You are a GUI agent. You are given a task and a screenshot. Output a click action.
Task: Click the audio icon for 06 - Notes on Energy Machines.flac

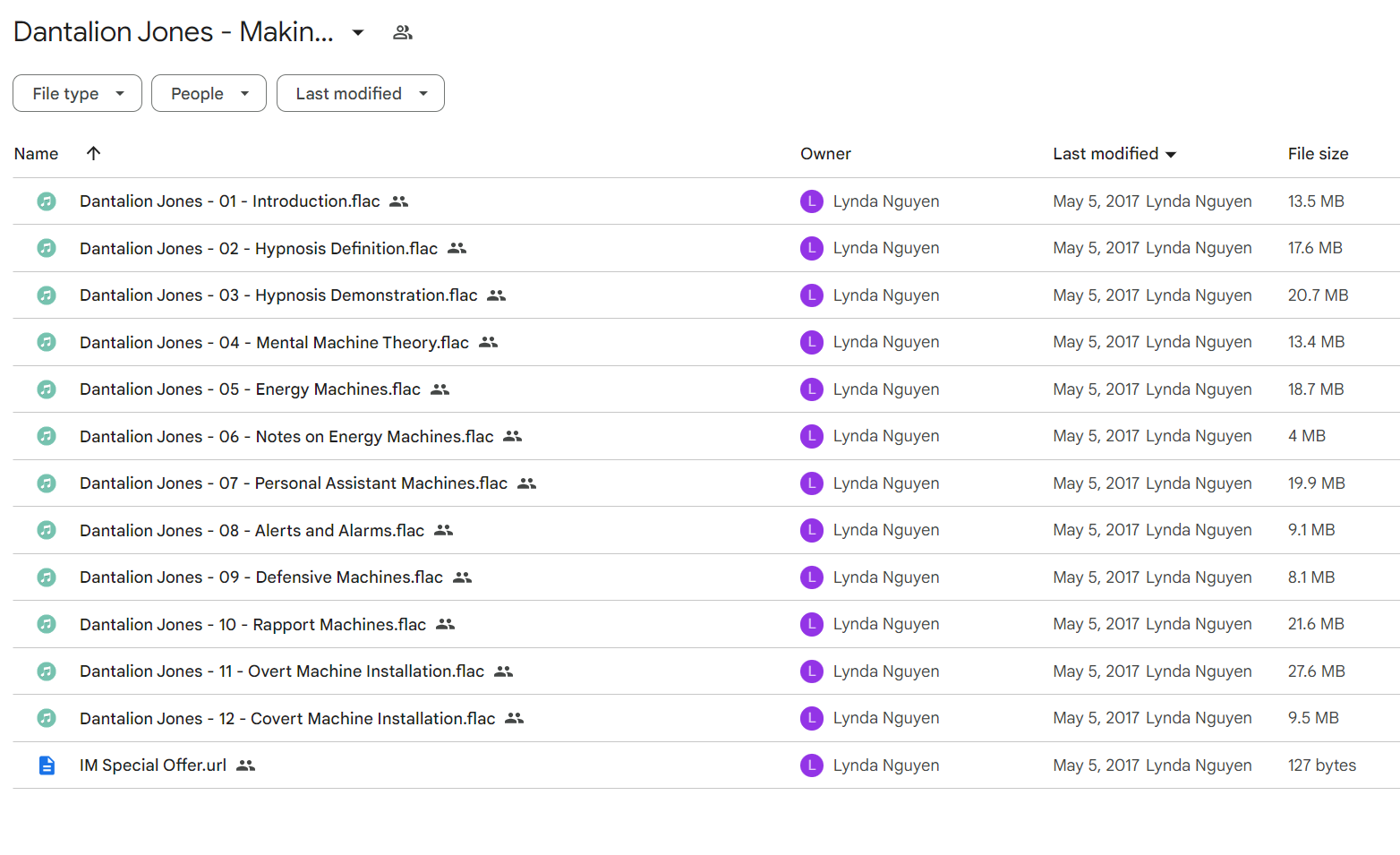(47, 436)
